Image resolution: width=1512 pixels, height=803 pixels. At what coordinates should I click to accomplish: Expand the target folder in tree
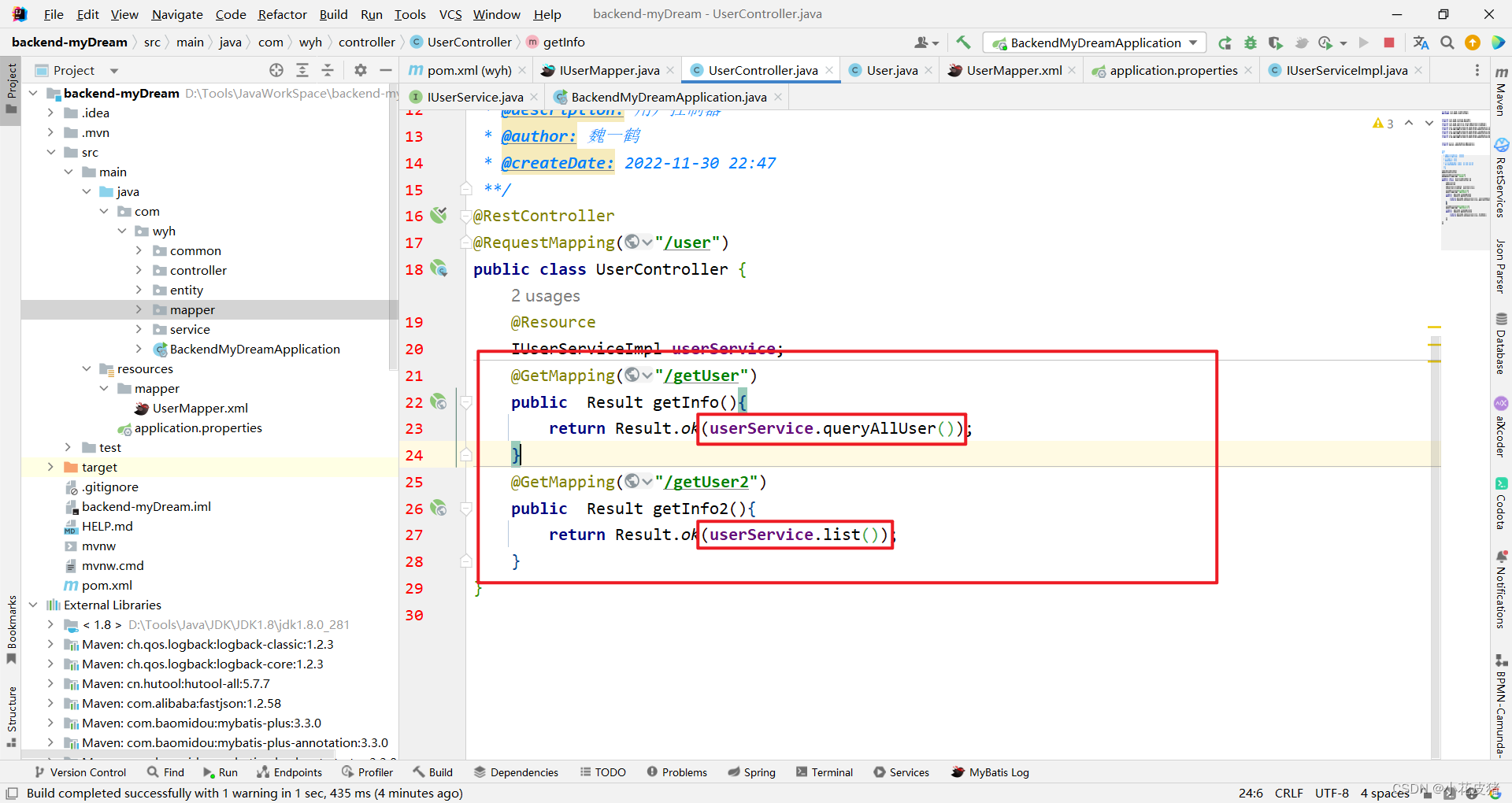pyautogui.click(x=50, y=467)
